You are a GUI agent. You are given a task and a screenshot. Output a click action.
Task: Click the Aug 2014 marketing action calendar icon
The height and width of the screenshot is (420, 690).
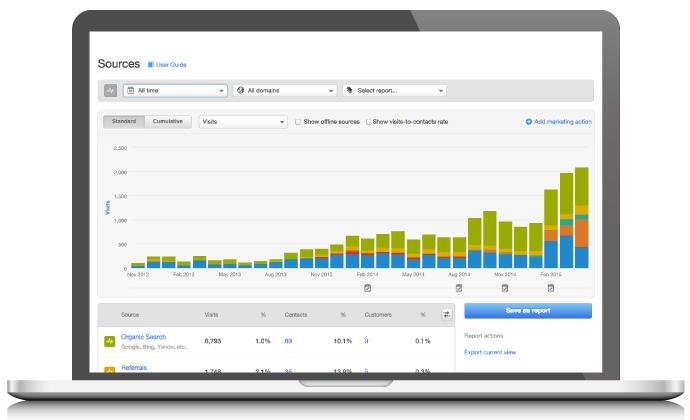coord(459,288)
